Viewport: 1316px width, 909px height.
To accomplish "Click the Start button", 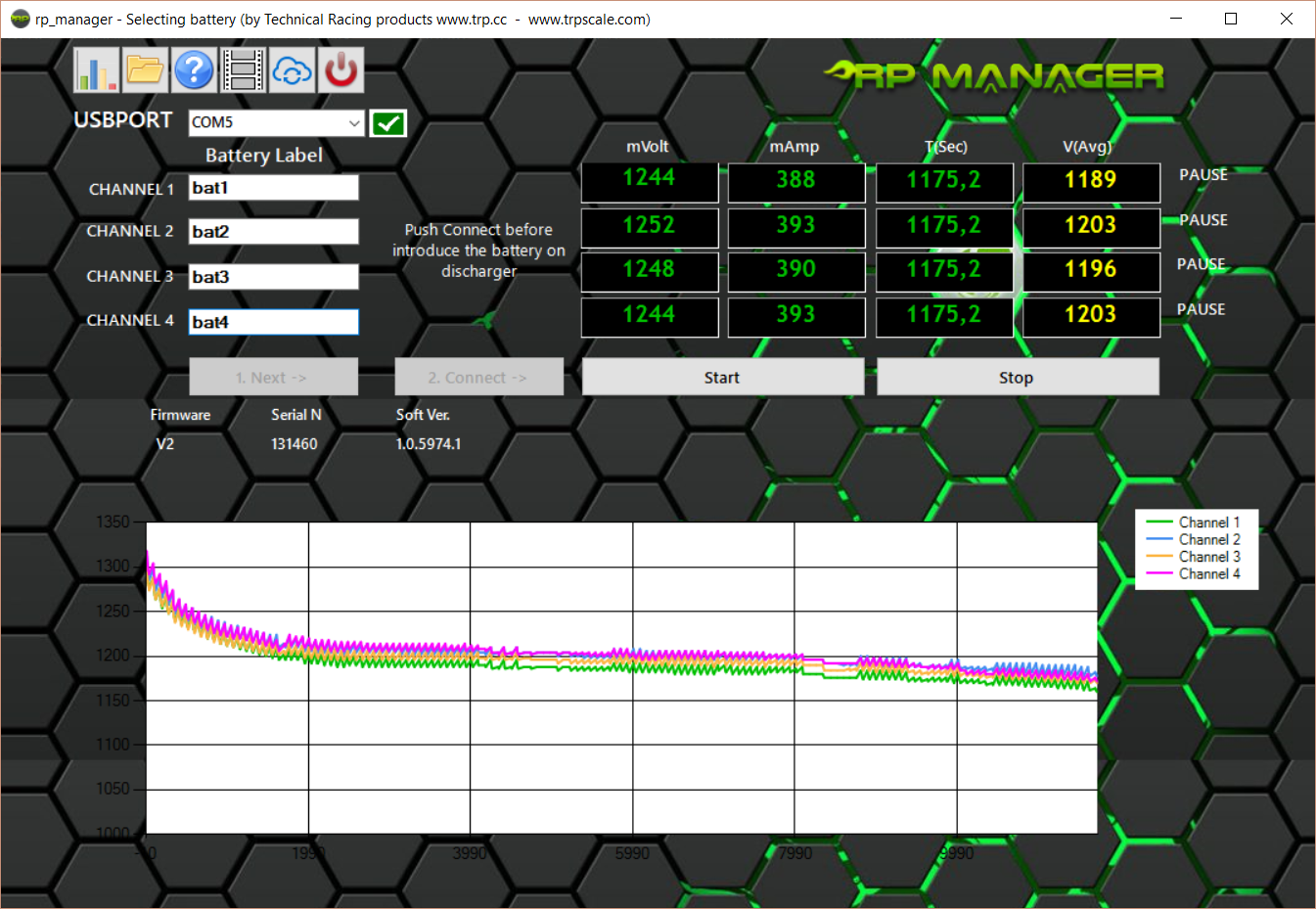I will [723, 377].
